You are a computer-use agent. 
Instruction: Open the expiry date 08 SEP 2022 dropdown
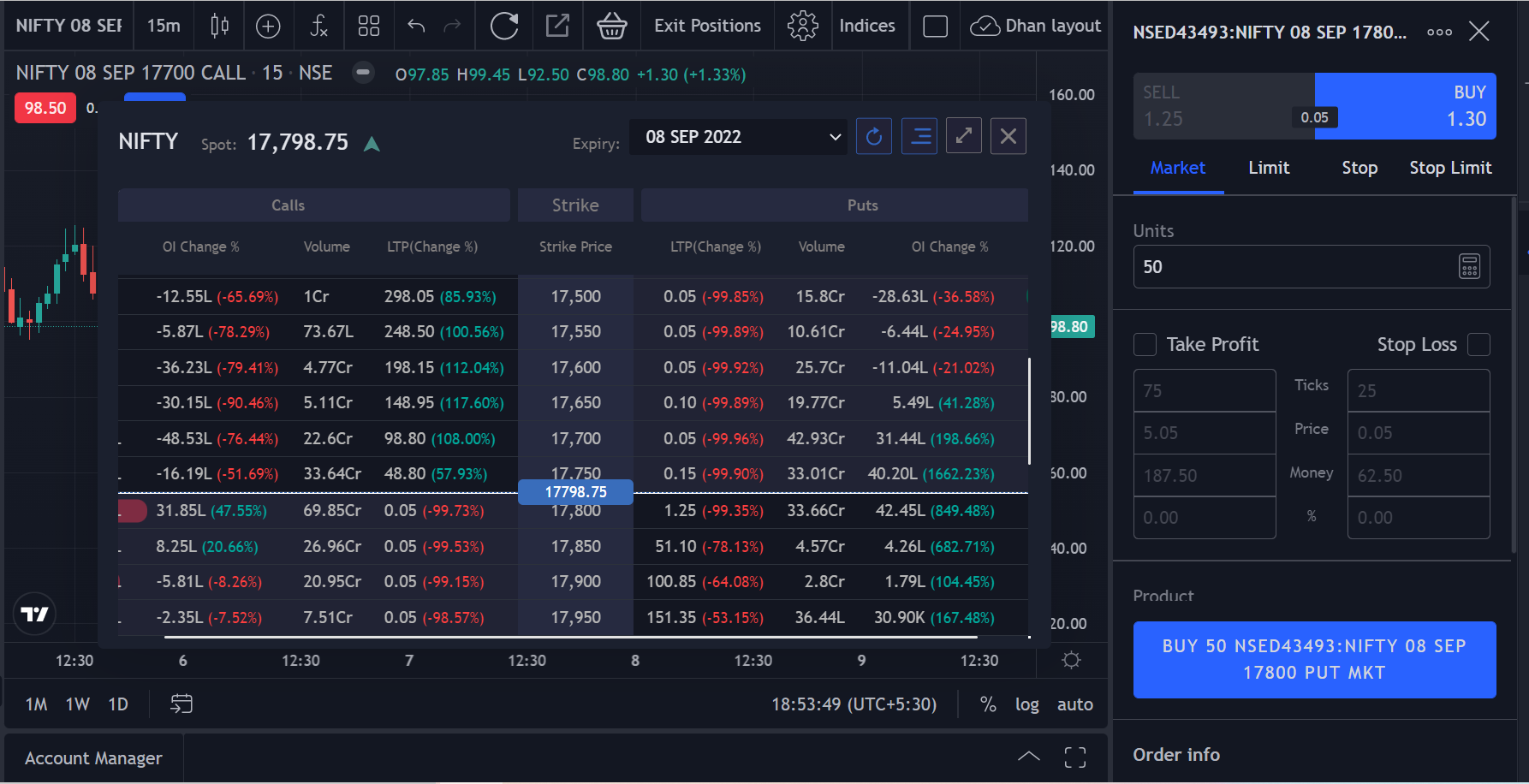(738, 137)
